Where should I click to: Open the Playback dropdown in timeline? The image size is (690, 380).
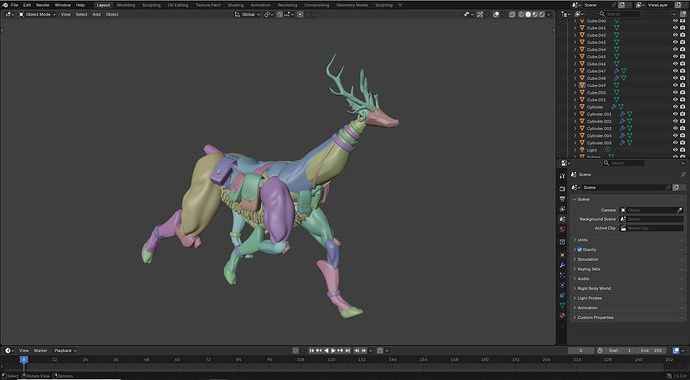click(65, 351)
